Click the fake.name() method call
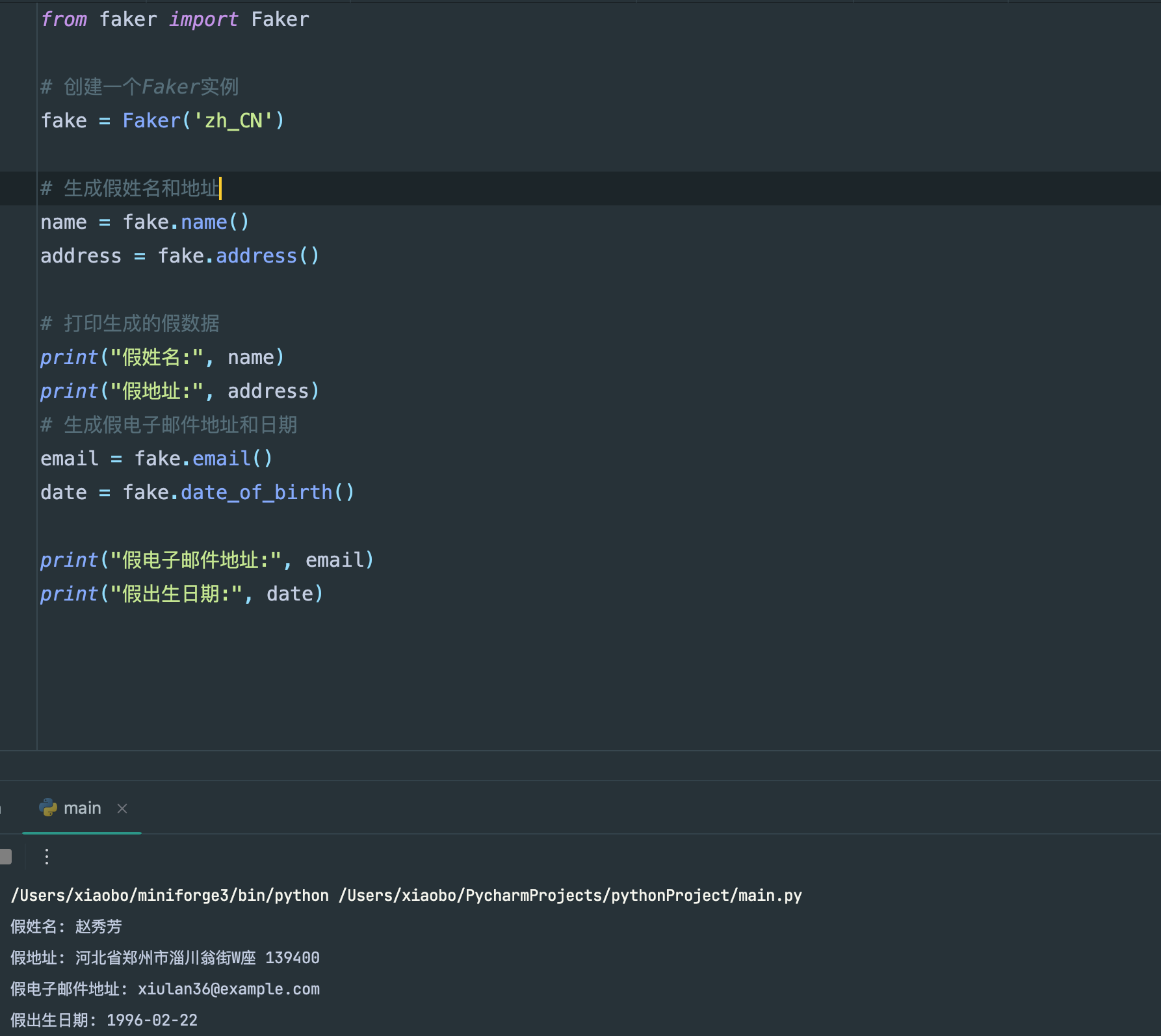This screenshot has height=1036, width=1161. point(186,222)
